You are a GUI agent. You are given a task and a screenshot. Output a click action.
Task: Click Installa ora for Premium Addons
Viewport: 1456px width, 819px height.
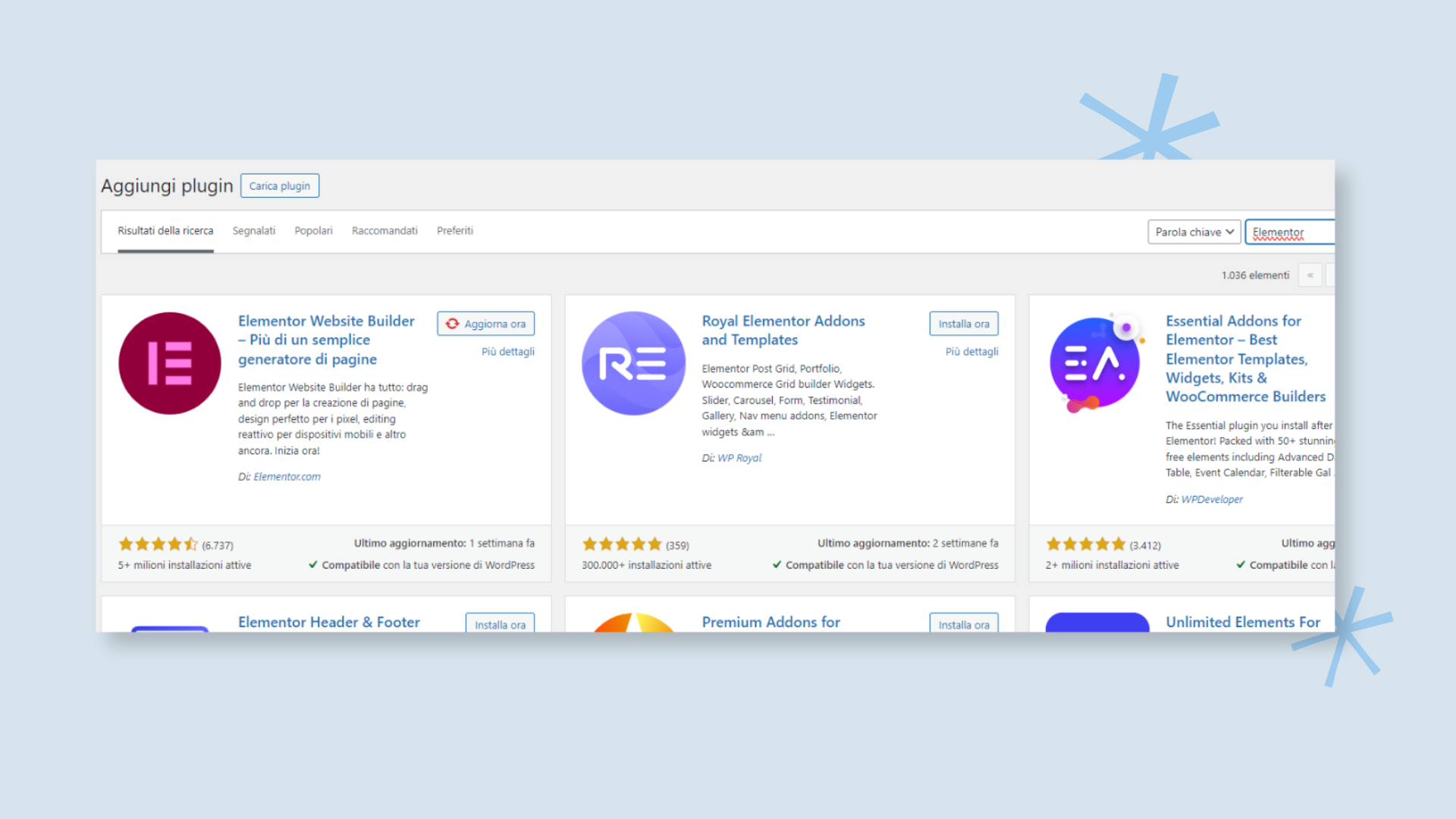(964, 623)
